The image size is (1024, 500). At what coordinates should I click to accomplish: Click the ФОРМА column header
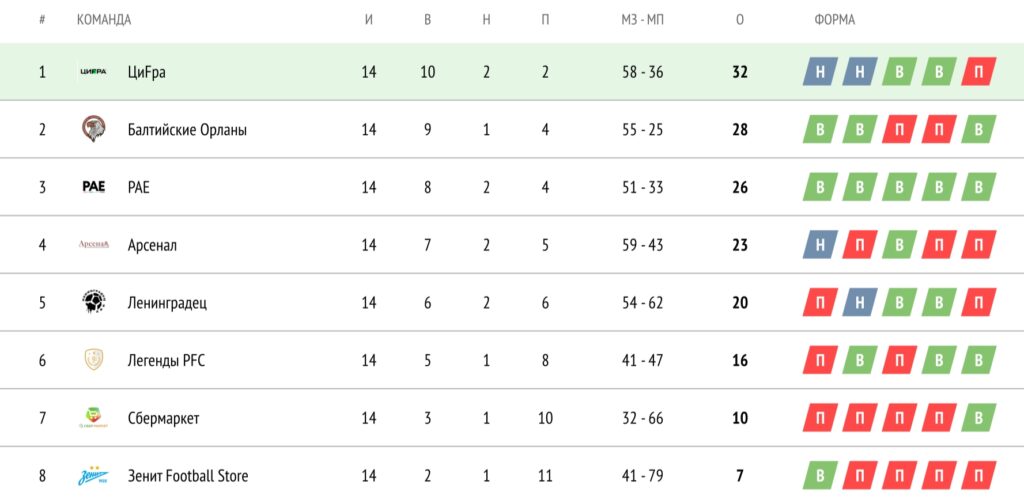click(x=835, y=20)
